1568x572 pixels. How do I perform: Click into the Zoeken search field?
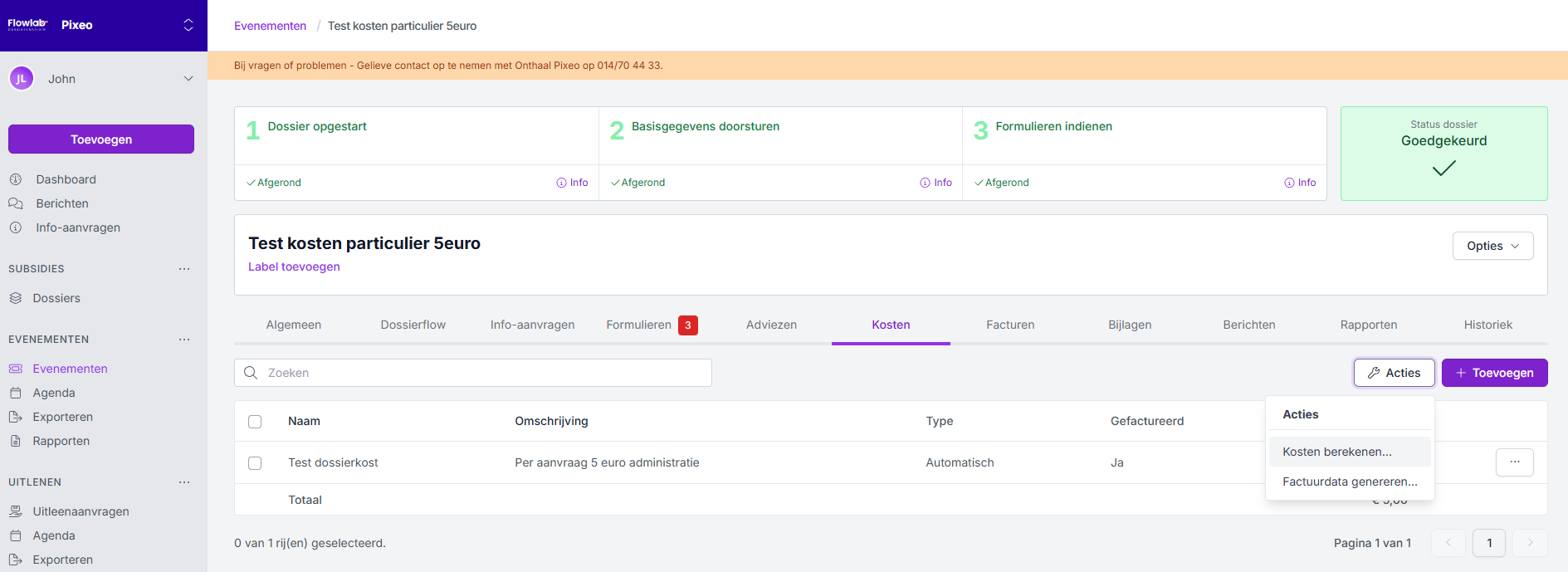[x=481, y=373]
